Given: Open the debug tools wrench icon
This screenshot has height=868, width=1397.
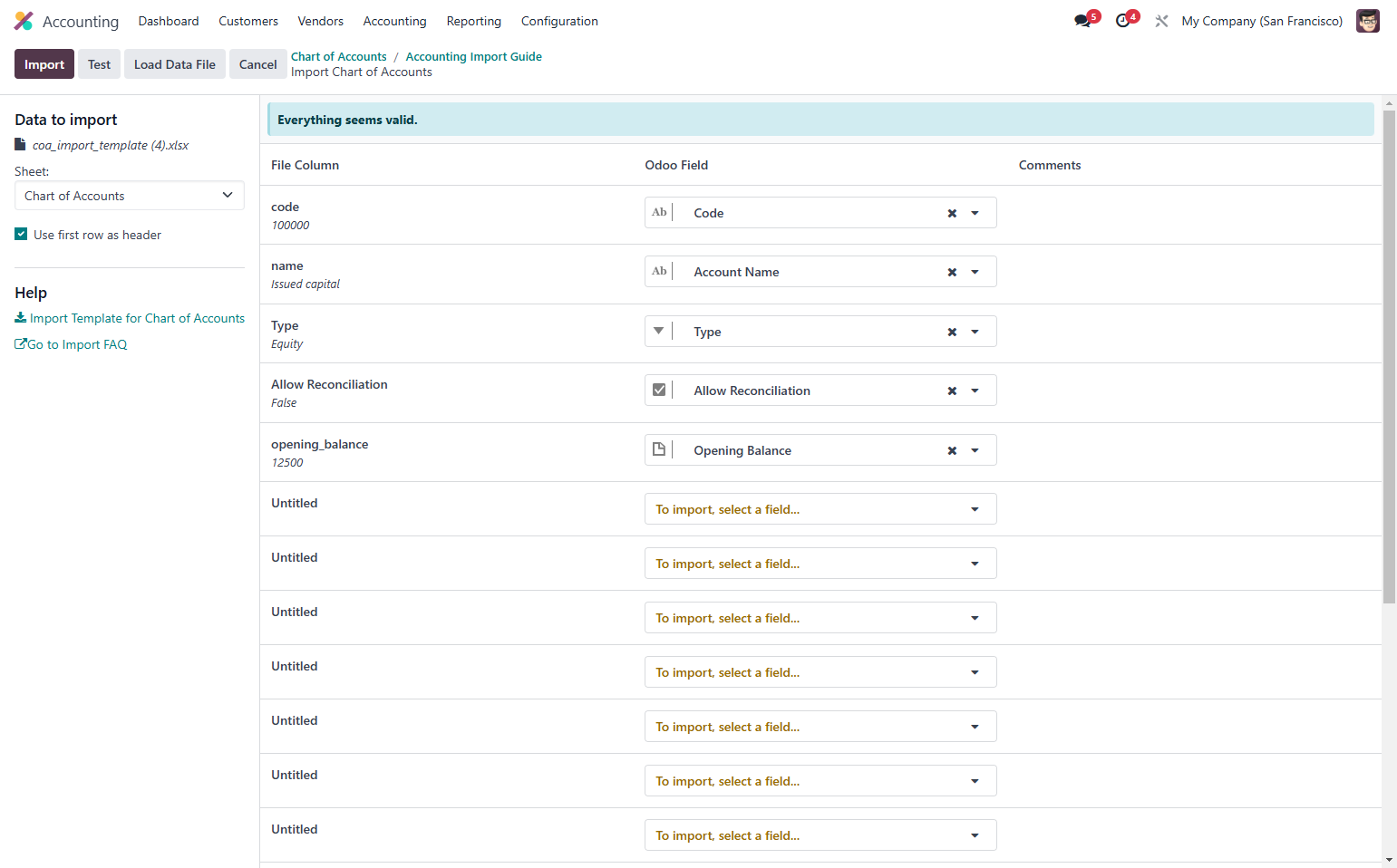Looking at the screenshot, I should 1161,21.
